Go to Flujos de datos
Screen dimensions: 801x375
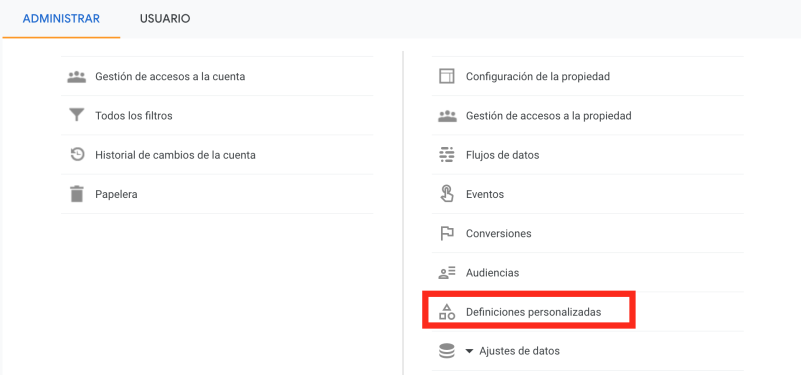(502, 155)
